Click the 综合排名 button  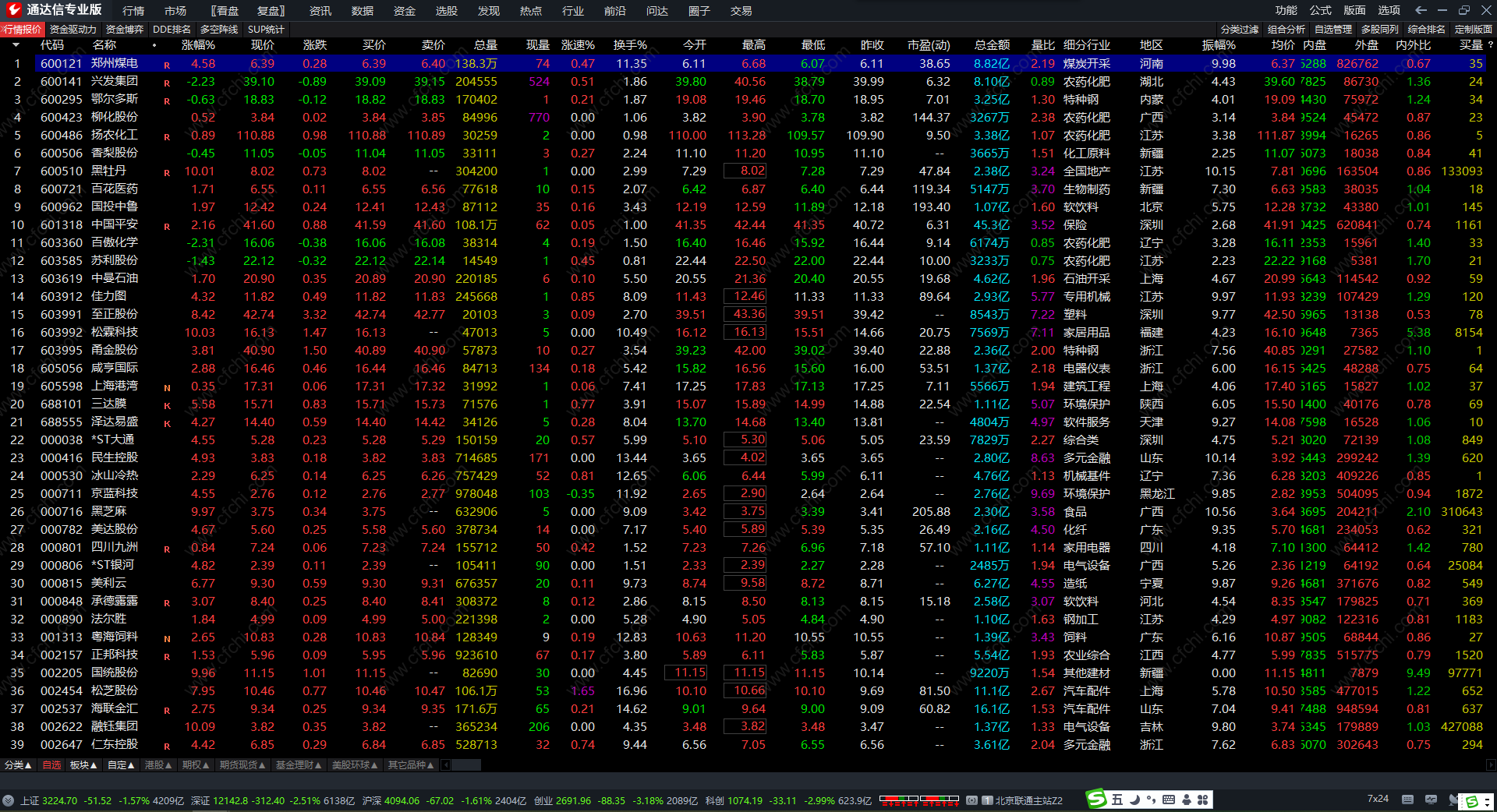[x=1427, y=30]
